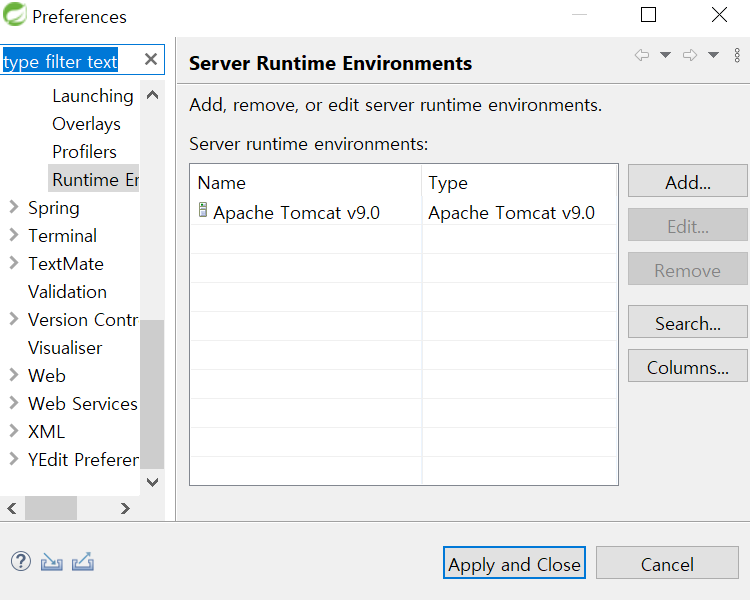Expand the XML tree node
750x600 pixels.
14,431
